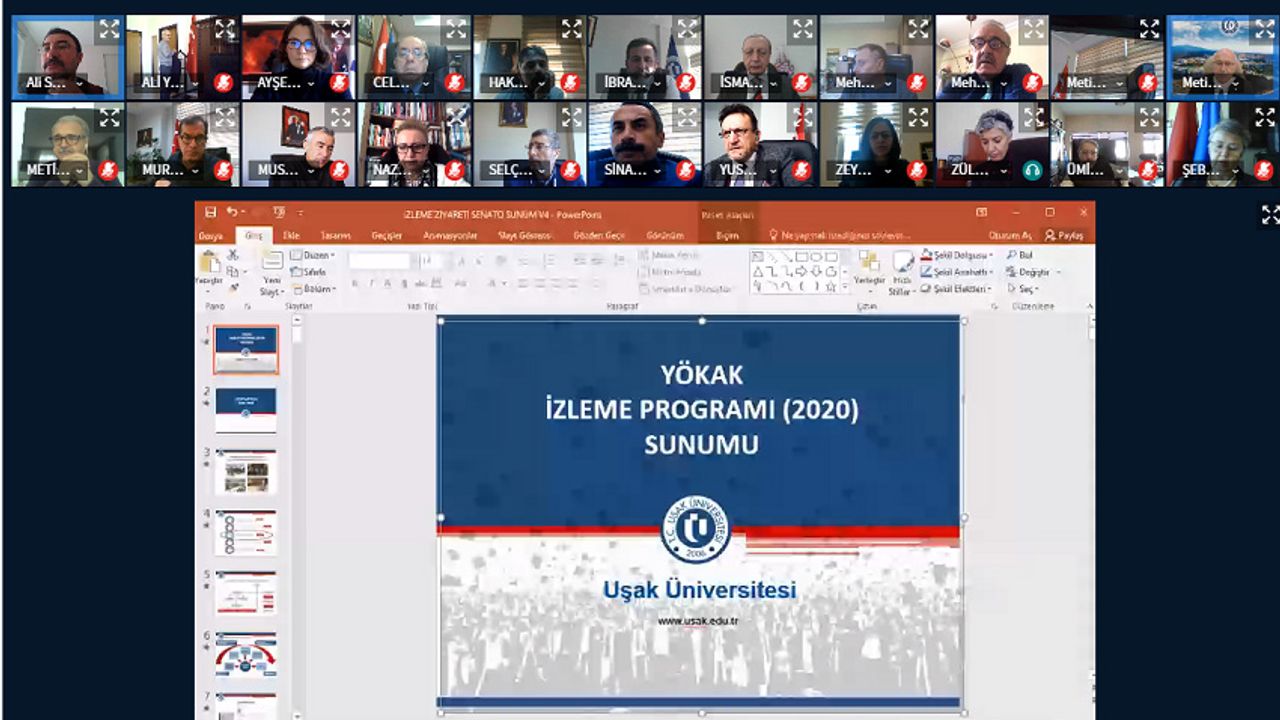
Task: Expand CEL... video tile to fullscreen
Action: (x=456, y=29)
